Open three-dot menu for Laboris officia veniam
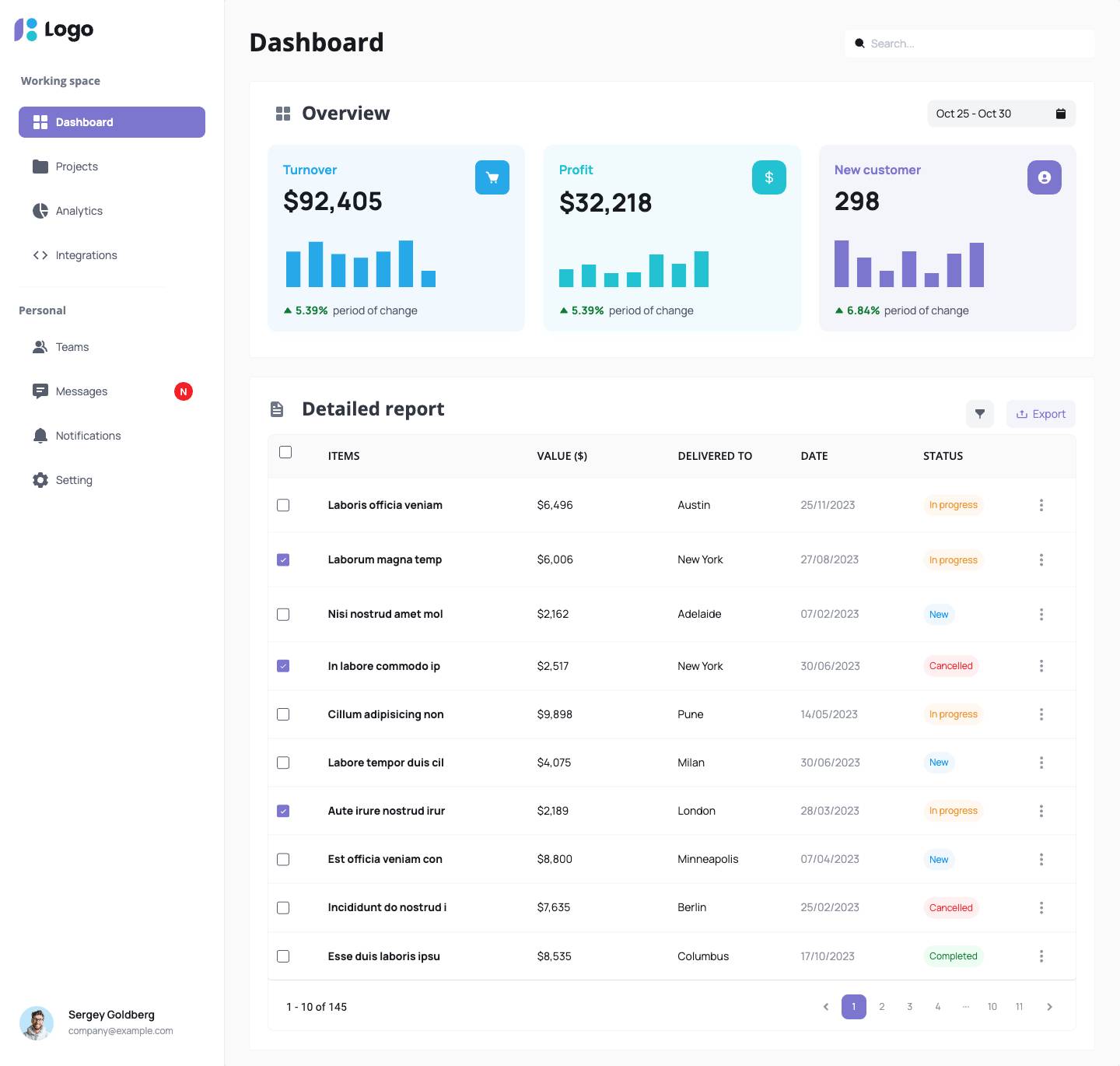1120x1066 pixels. pos(1041,505)
